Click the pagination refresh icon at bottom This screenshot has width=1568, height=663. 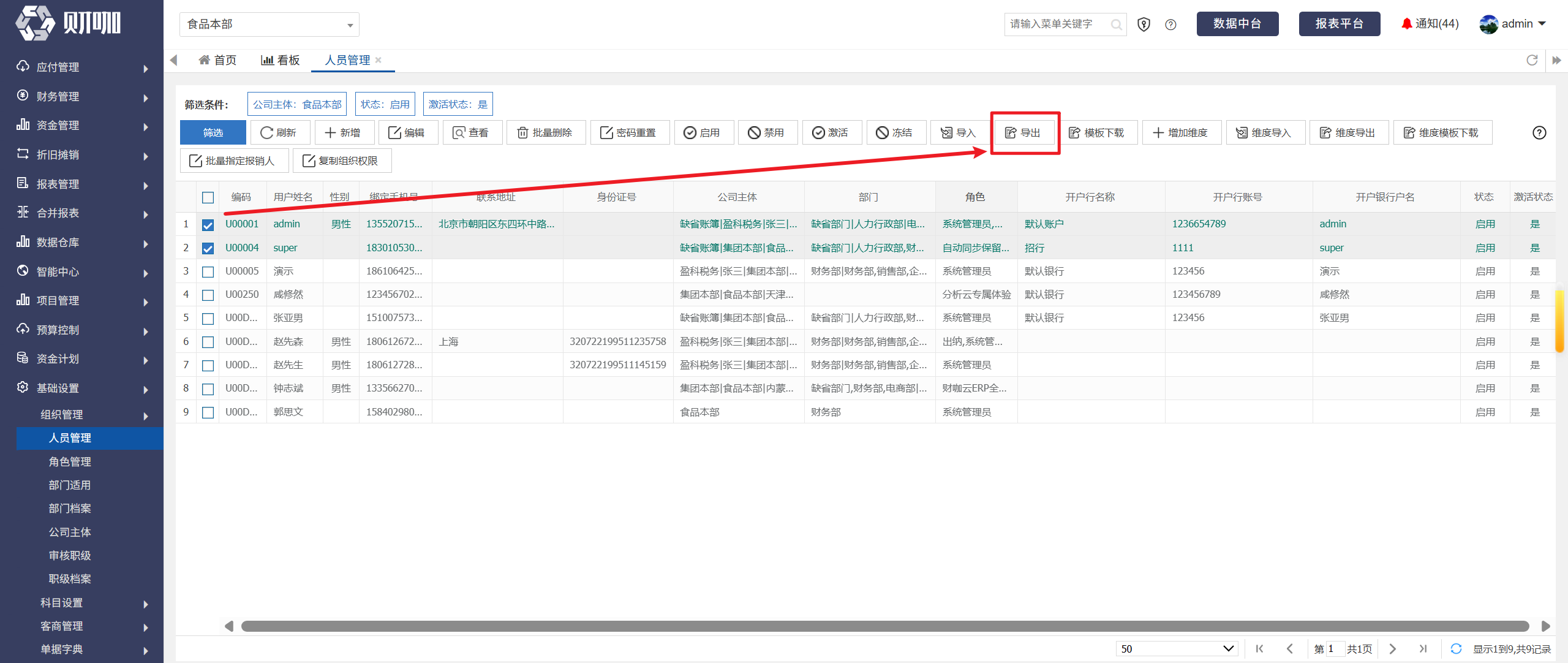(1456, 648)
